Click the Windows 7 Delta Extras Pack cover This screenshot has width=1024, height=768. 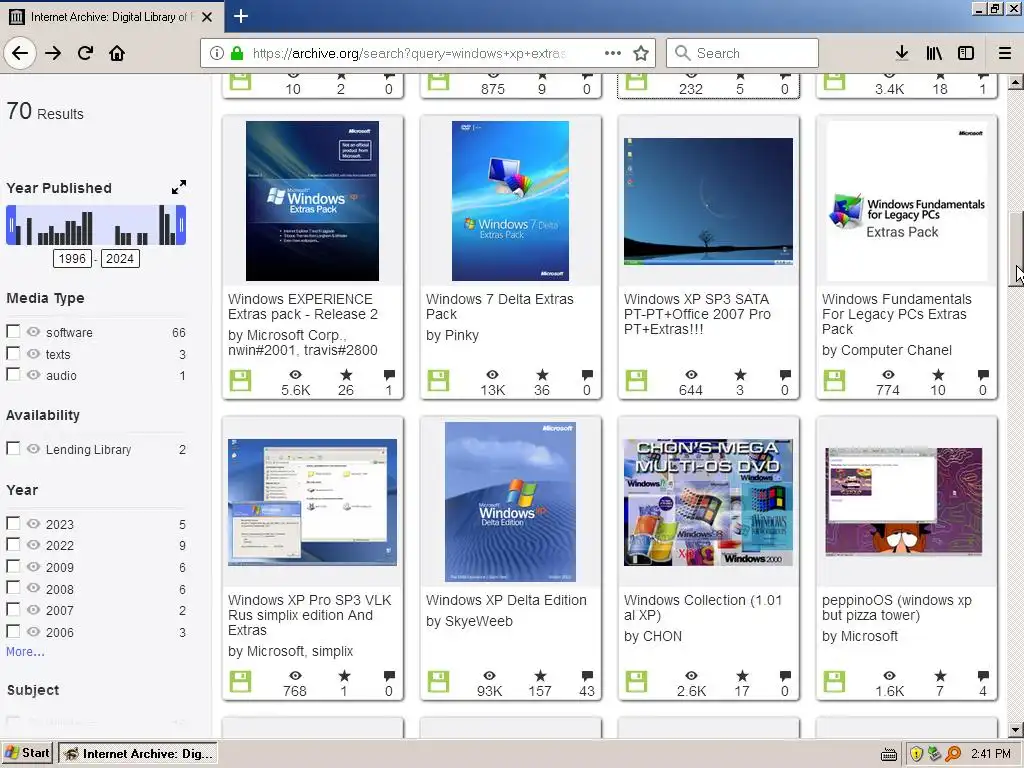coord(510,200)
